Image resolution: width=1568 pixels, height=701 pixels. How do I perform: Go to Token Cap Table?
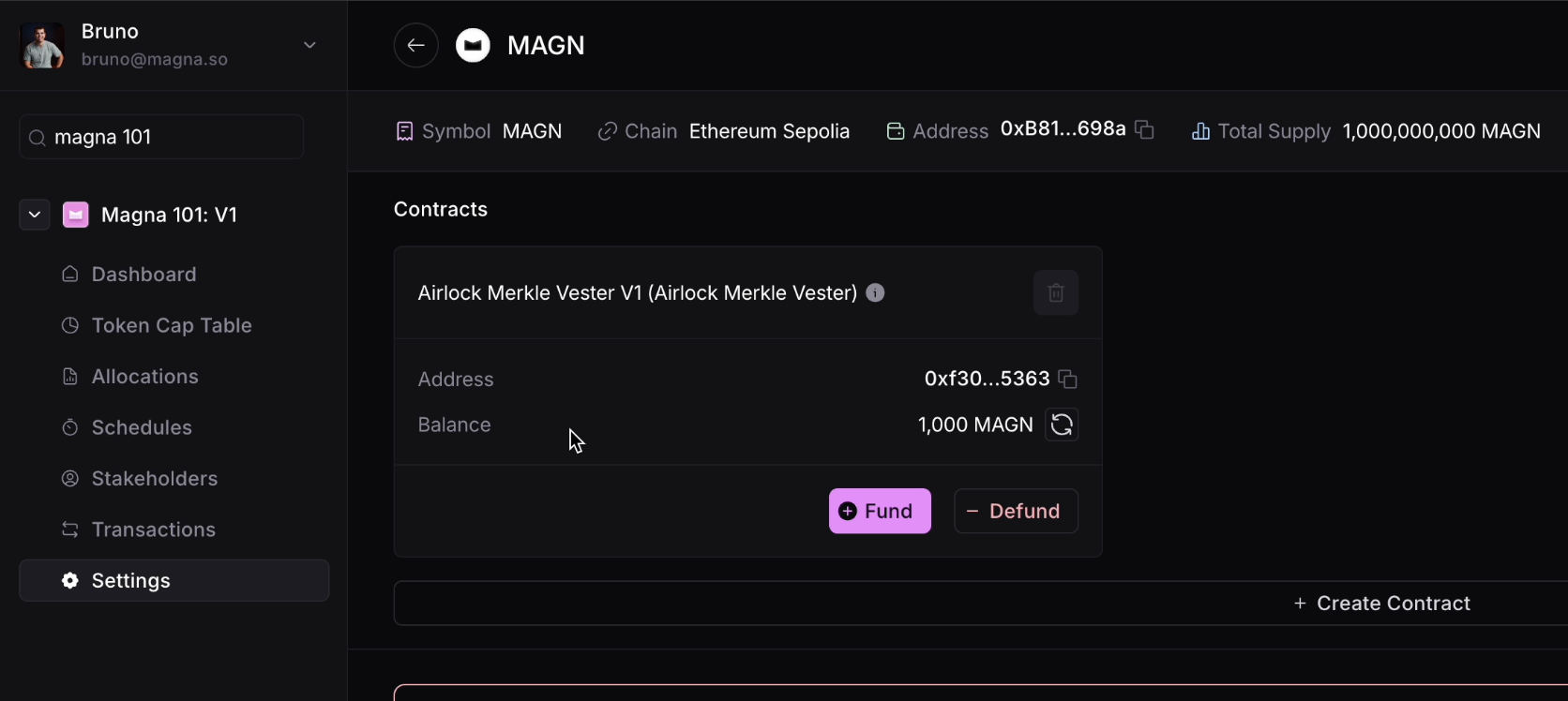[x=171, y=325]
